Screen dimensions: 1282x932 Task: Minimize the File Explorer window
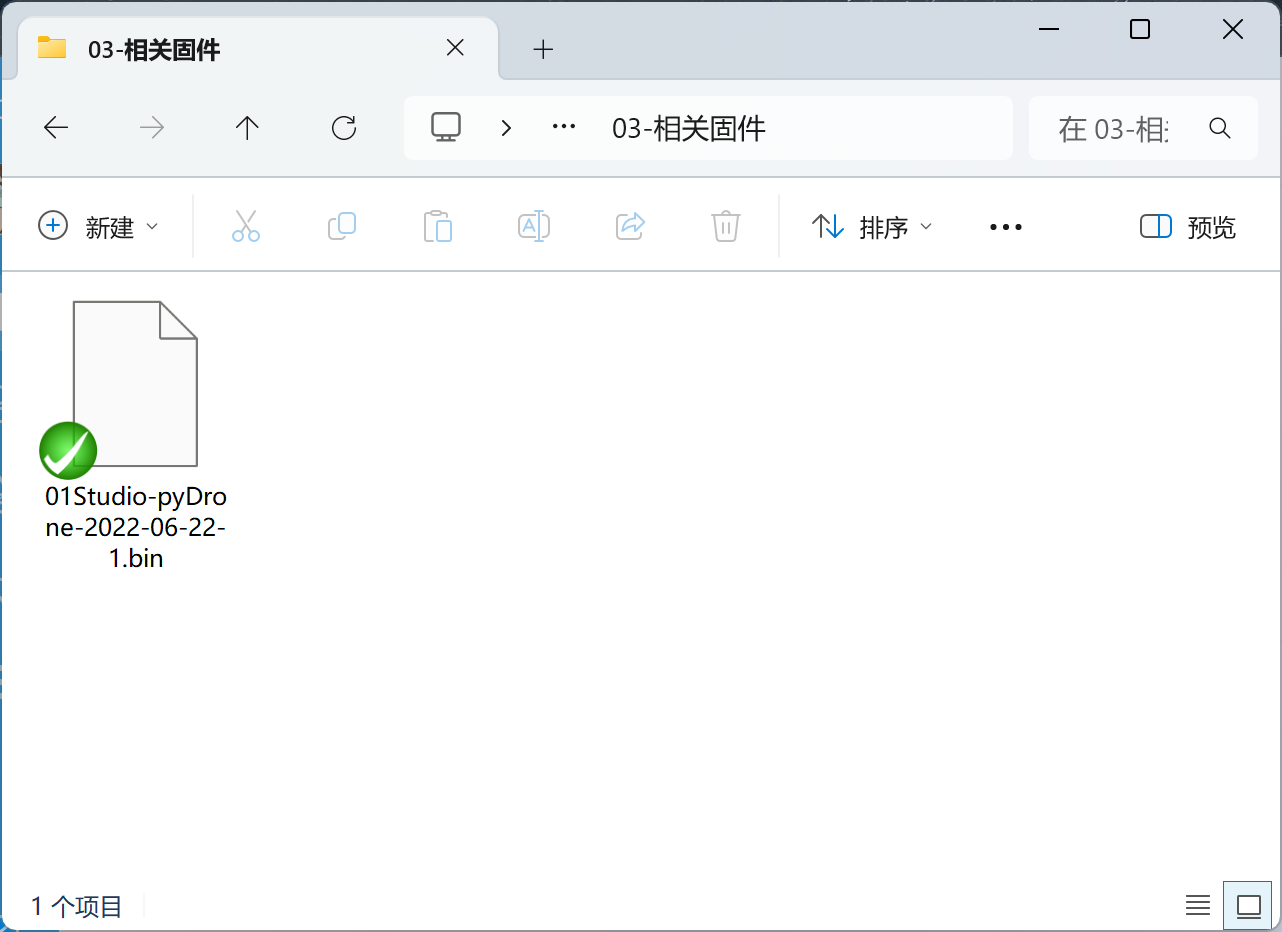(x=1049, y=29)
